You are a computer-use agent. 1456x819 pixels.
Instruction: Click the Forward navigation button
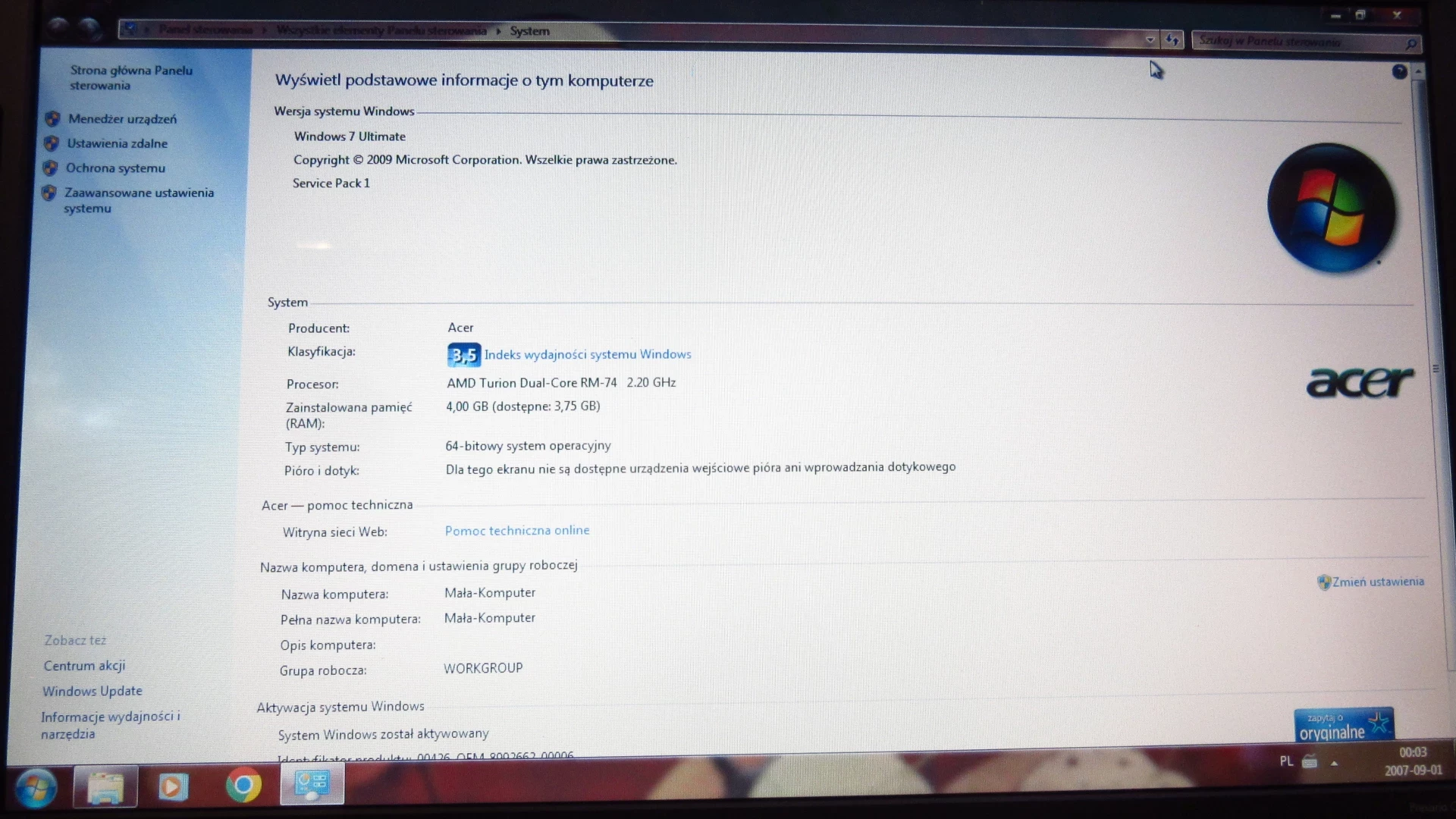tap(89, 30)
